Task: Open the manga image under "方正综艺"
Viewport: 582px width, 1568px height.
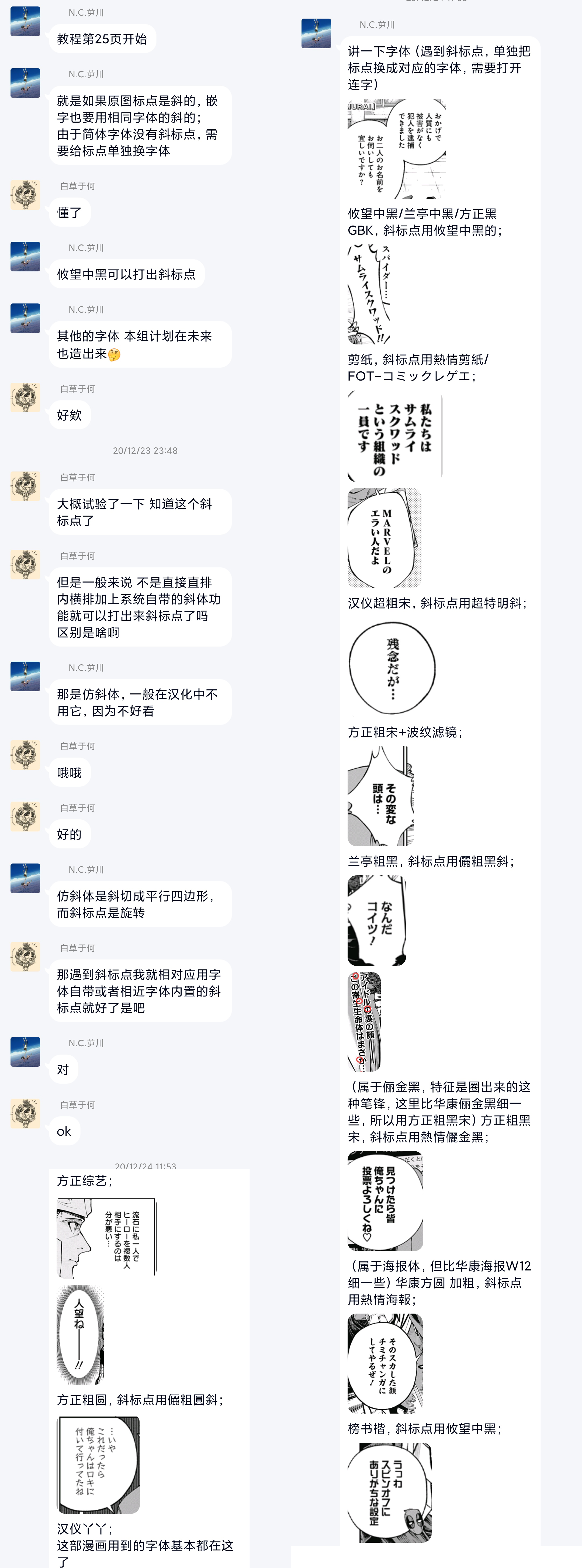Action: tap(106, 1238)
